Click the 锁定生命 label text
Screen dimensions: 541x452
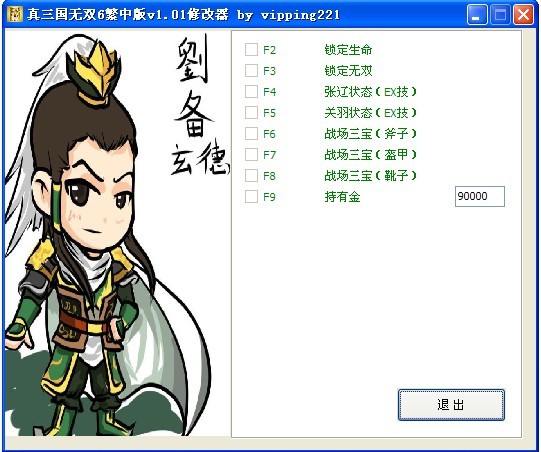(x=348, y=50)
